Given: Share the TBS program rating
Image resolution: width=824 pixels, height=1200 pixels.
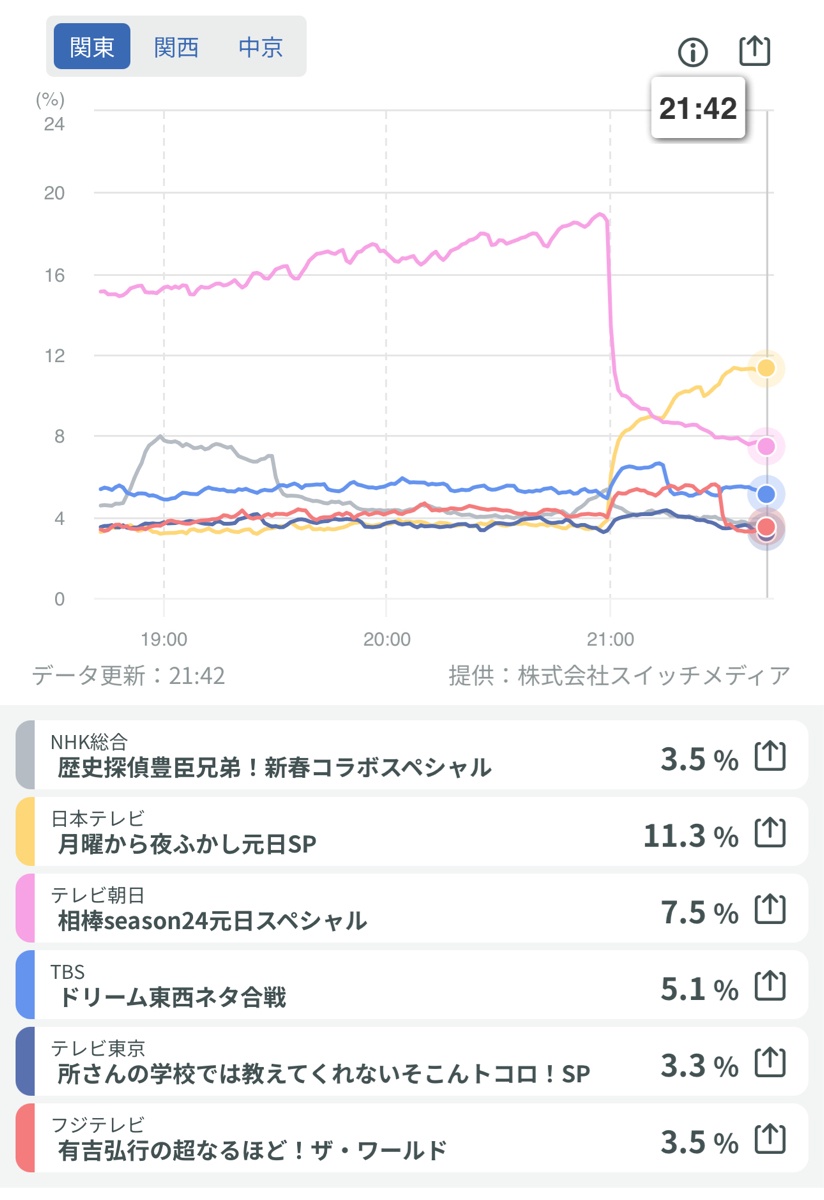Looking at the screenshot, I should [x=769, y=987].
